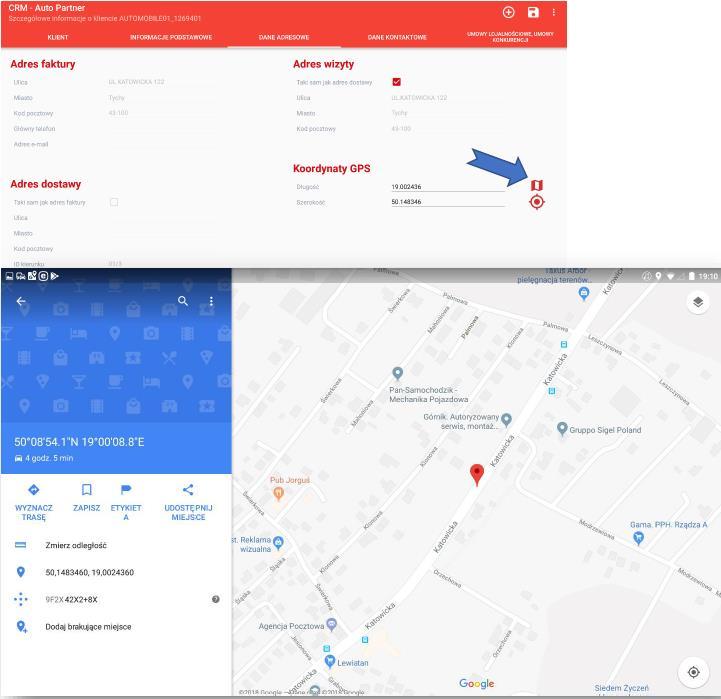The image size is (721, 699).
Task: Open the Google Maps panel overflow menu
Action: [x=211, y=301]
